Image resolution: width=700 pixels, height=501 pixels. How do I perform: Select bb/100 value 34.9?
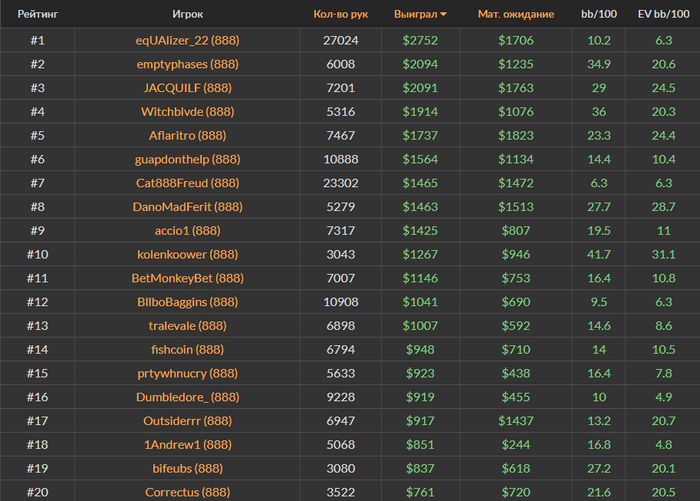(599, 64)
